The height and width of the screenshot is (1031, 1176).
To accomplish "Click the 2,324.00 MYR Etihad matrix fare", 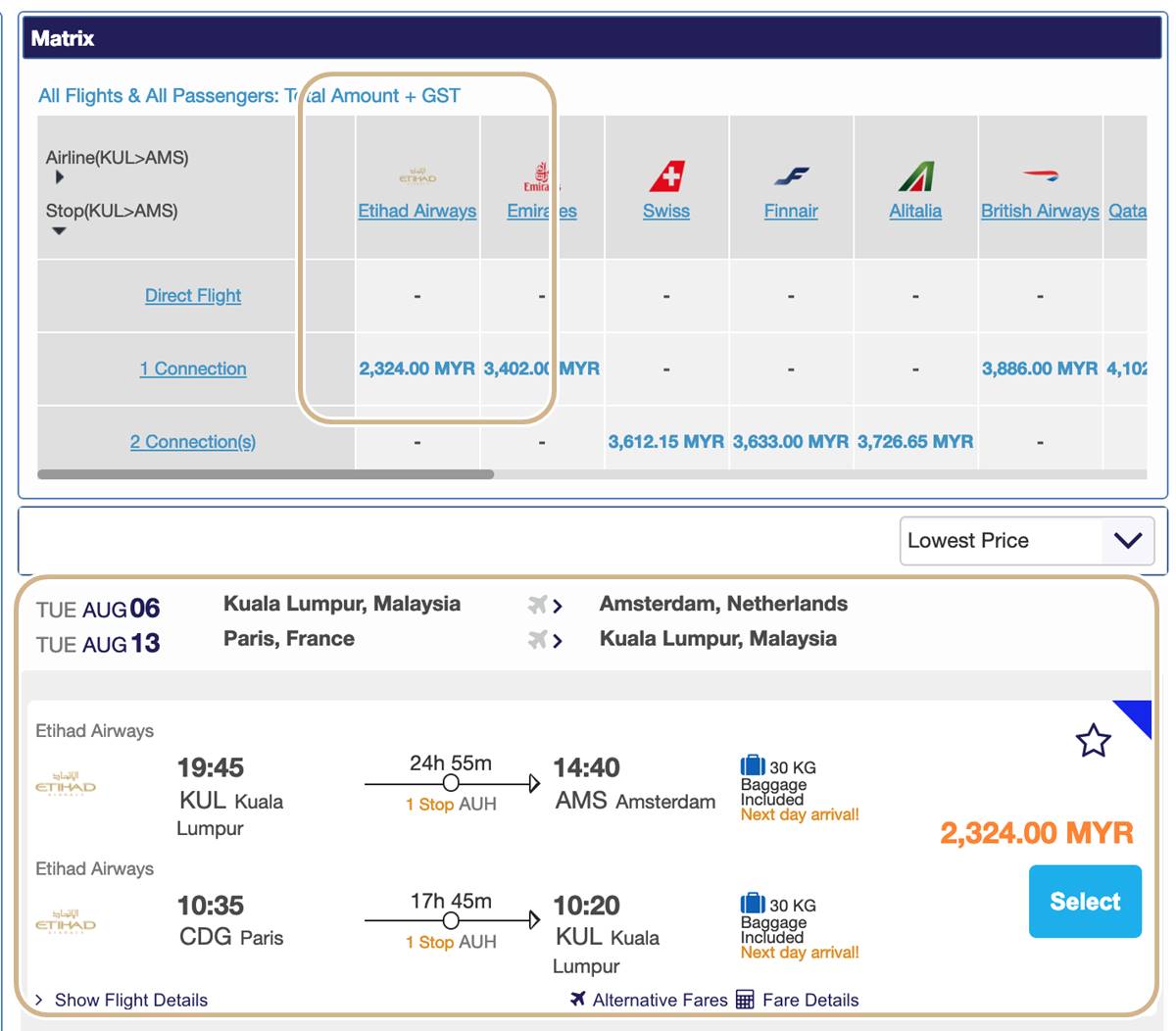I will pyautogui.click(x=417, y=368).
